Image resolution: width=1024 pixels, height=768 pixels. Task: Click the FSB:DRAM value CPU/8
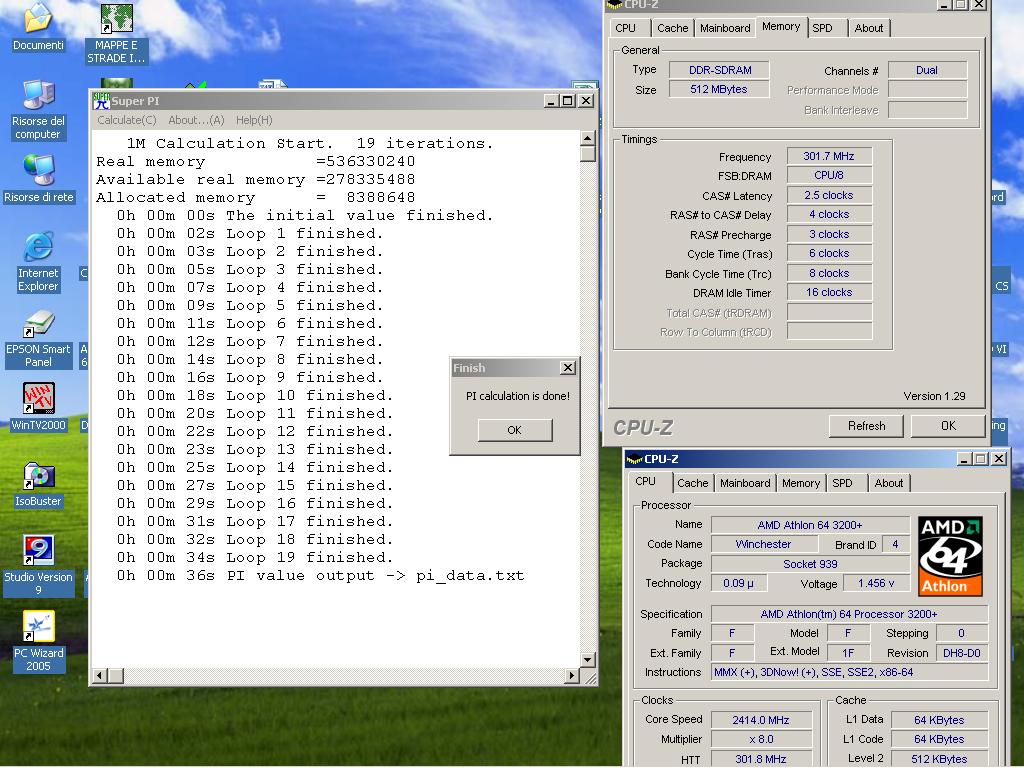tap(829, 176)
